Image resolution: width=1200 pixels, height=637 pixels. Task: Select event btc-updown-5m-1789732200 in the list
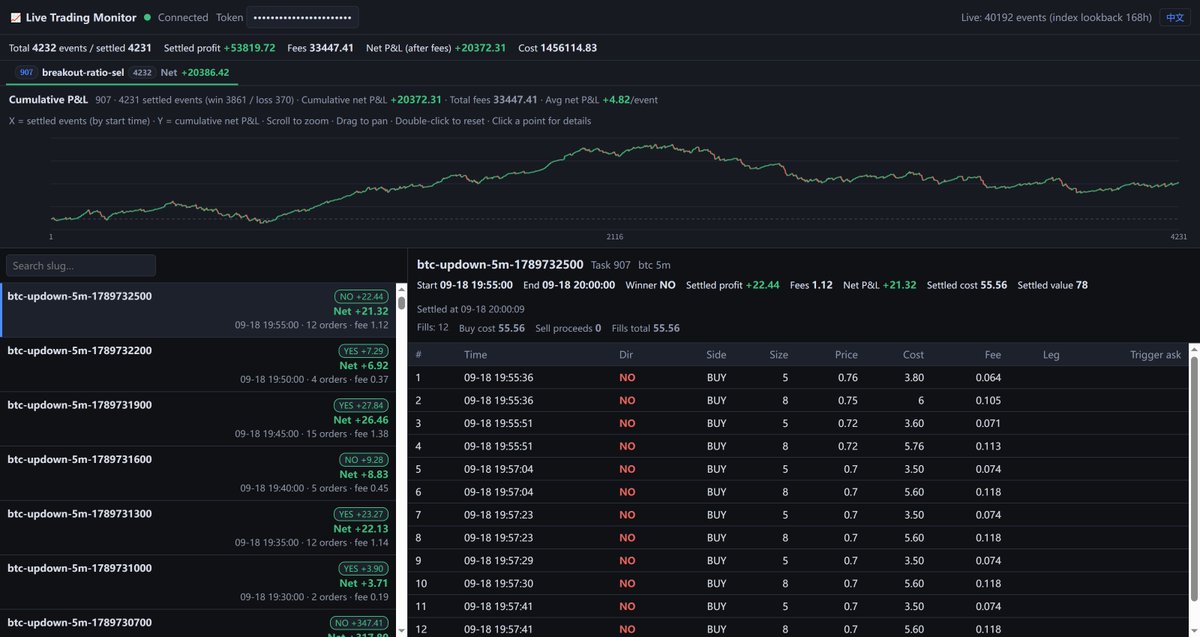(x=198, y=365)
